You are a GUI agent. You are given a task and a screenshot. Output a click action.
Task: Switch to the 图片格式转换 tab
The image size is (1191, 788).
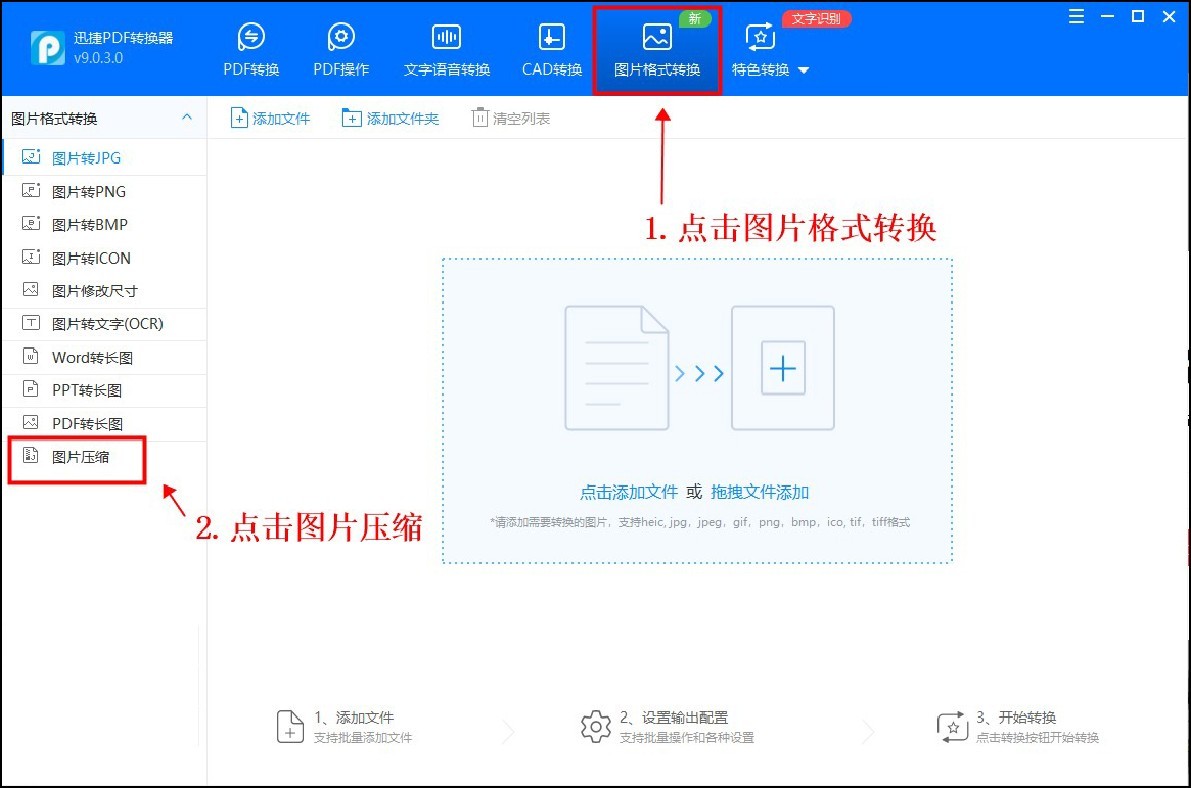657,47
